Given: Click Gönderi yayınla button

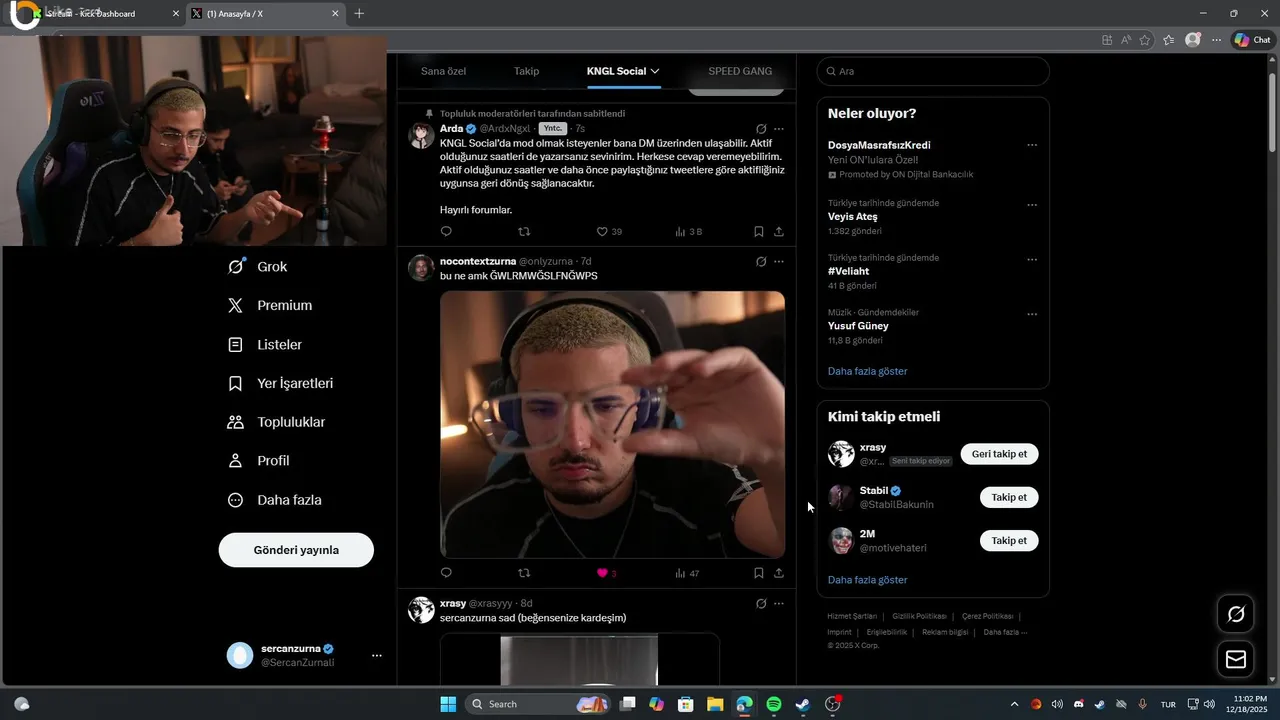Looking at the screenshot, I should pyautogui.click(x=296, y=550).
